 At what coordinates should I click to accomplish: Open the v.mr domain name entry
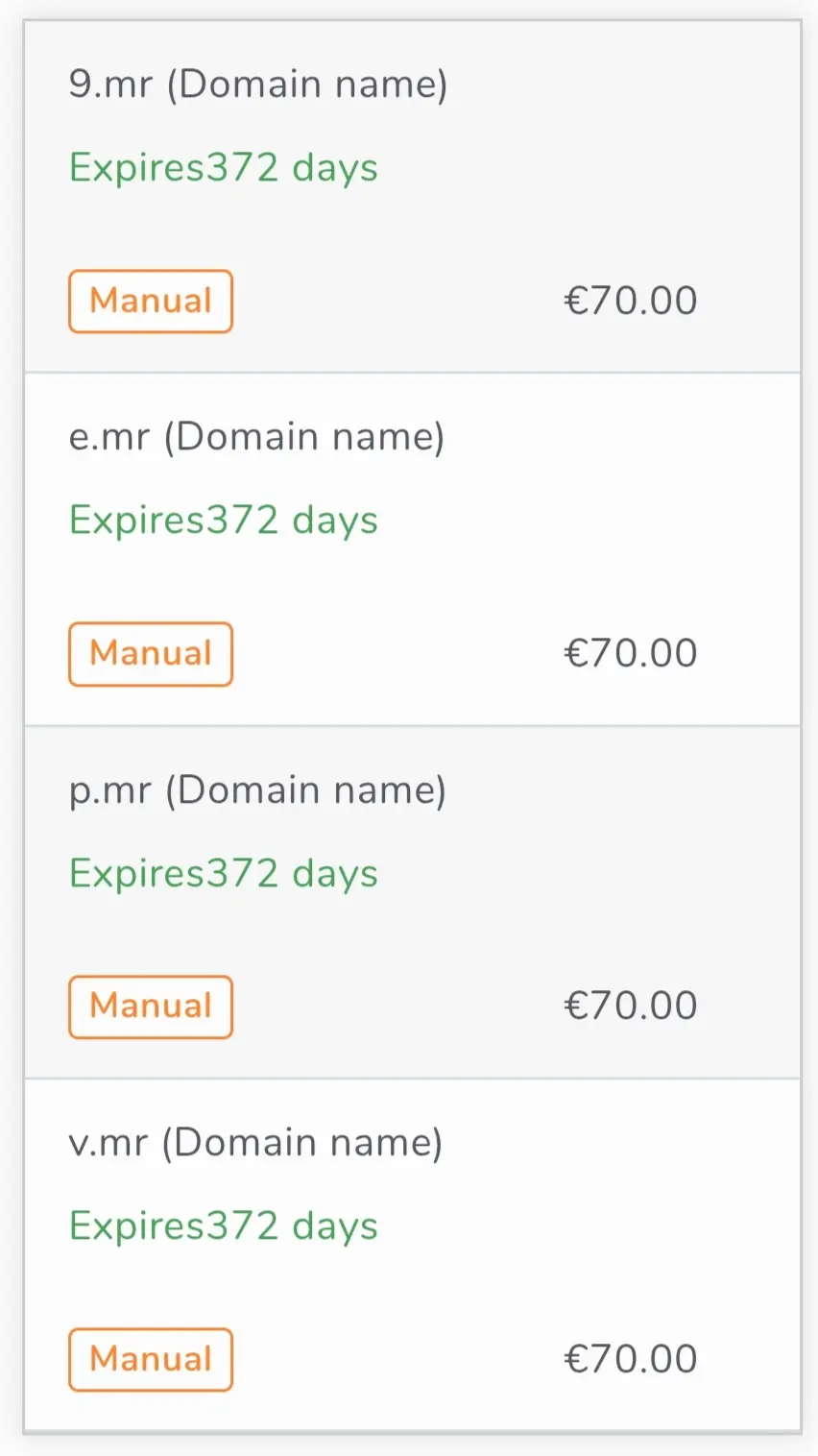coord(255,1143)
